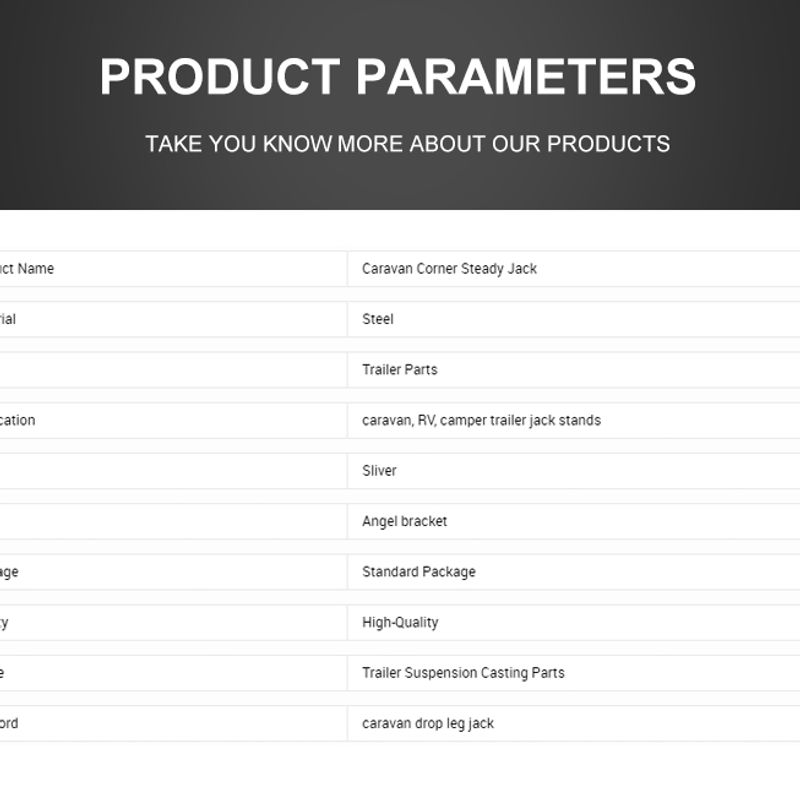800x800 pixels.
Task: Select the label cell ending in 'ord'
Action: point(173,723)
